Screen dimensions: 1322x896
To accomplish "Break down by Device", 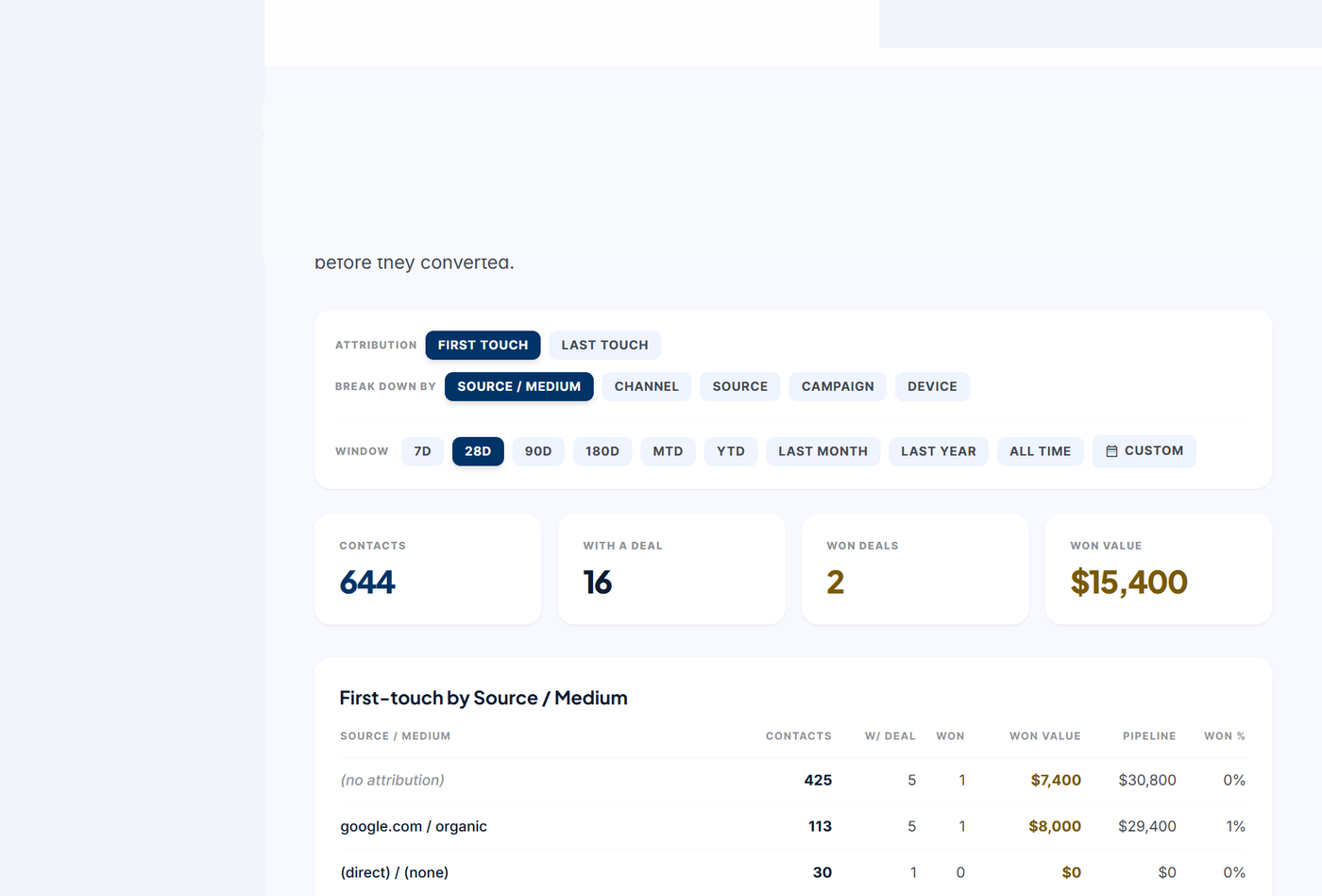I will (932, 387).
